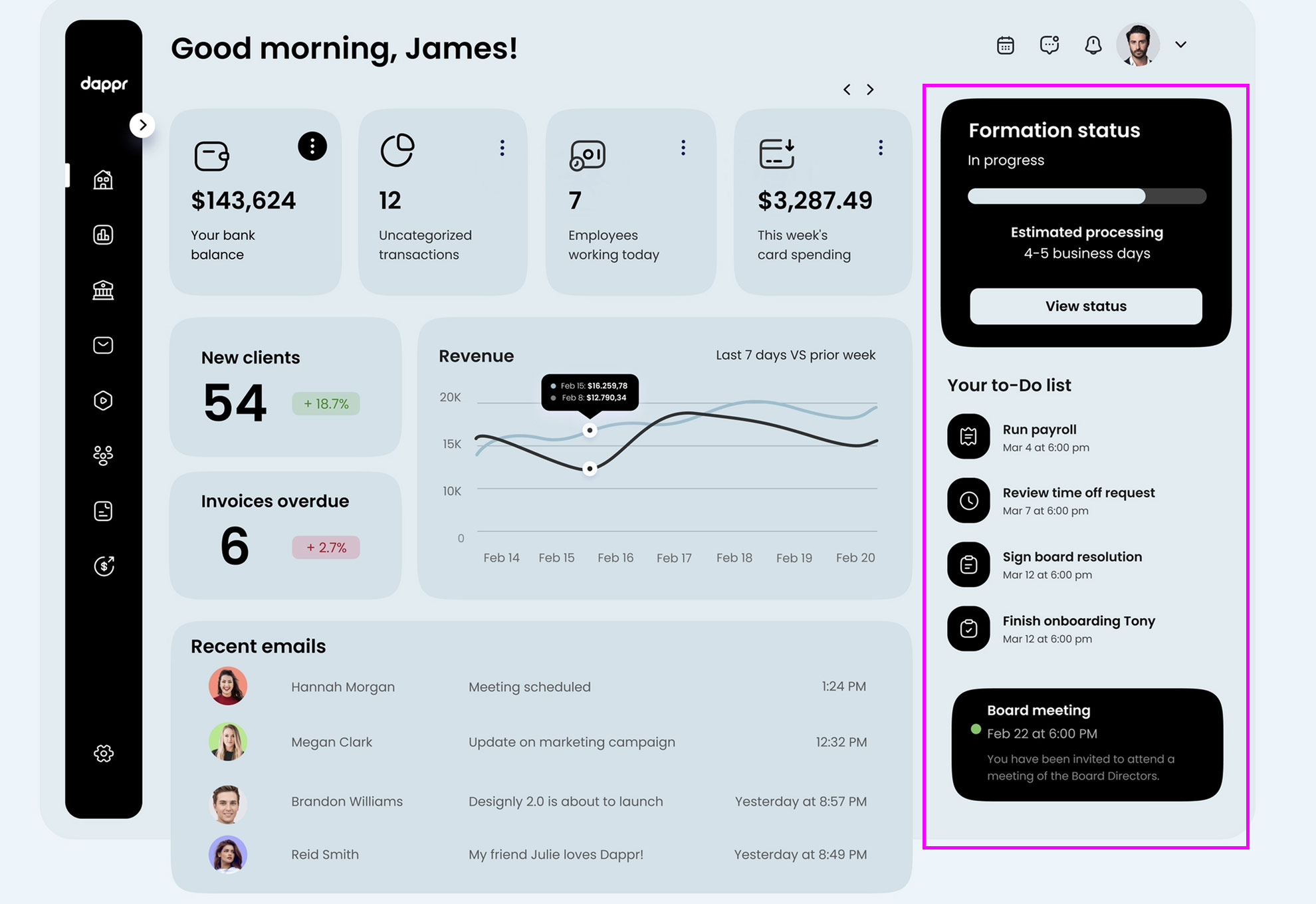Click the View status button

click(1085, 306)
